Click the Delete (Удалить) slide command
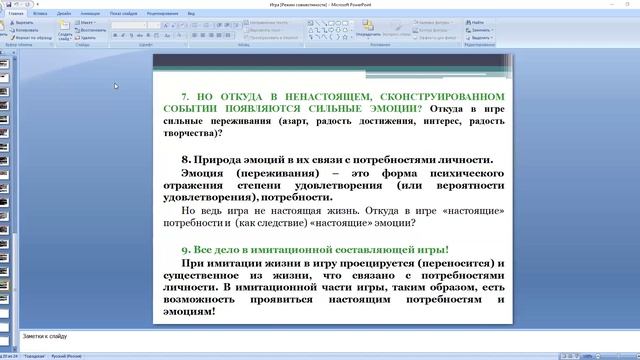The height and width of the screenshot is (360, 640). (85, 38)
